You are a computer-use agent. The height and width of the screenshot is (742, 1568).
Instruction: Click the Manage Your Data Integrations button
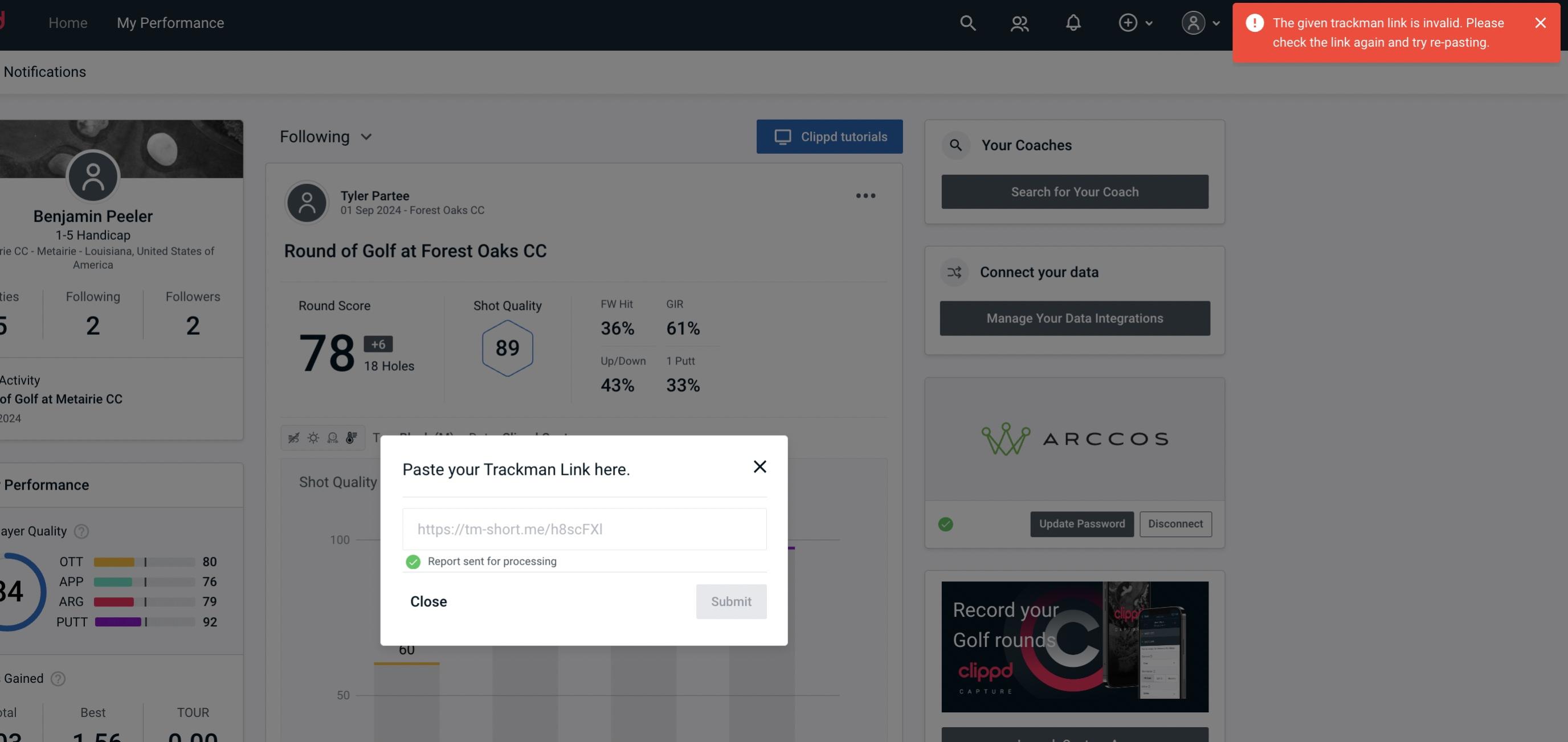(1074, 317)
